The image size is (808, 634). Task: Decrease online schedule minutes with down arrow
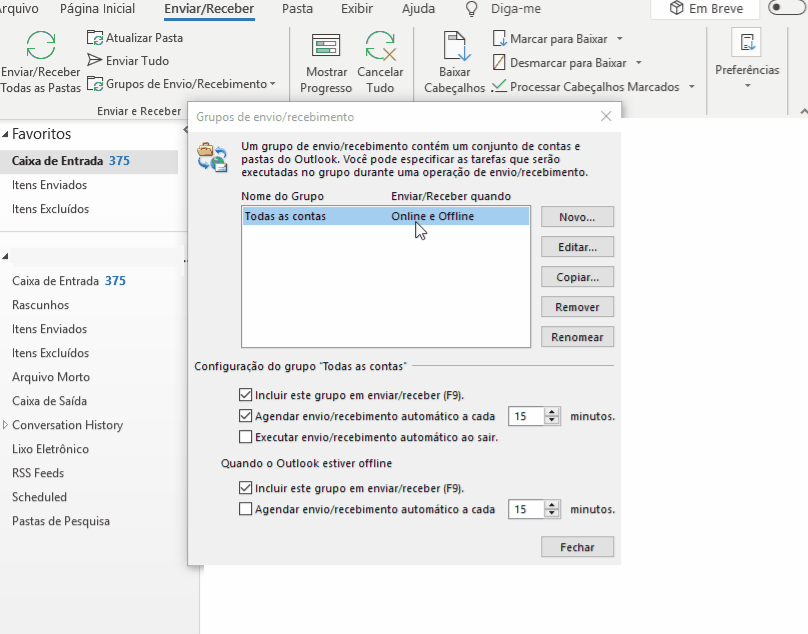[552, 420]
